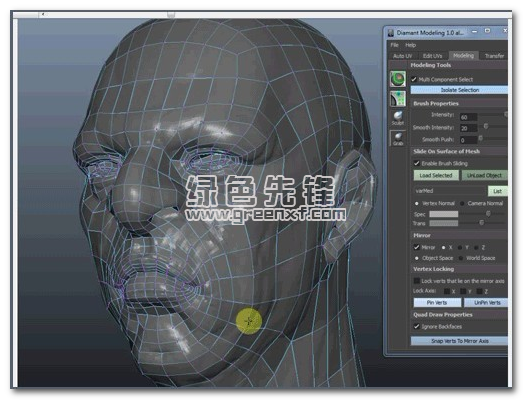This screenshot has height=400, width=523.
Task: Click the Isolate Selection button
Action: coord(459,90)
